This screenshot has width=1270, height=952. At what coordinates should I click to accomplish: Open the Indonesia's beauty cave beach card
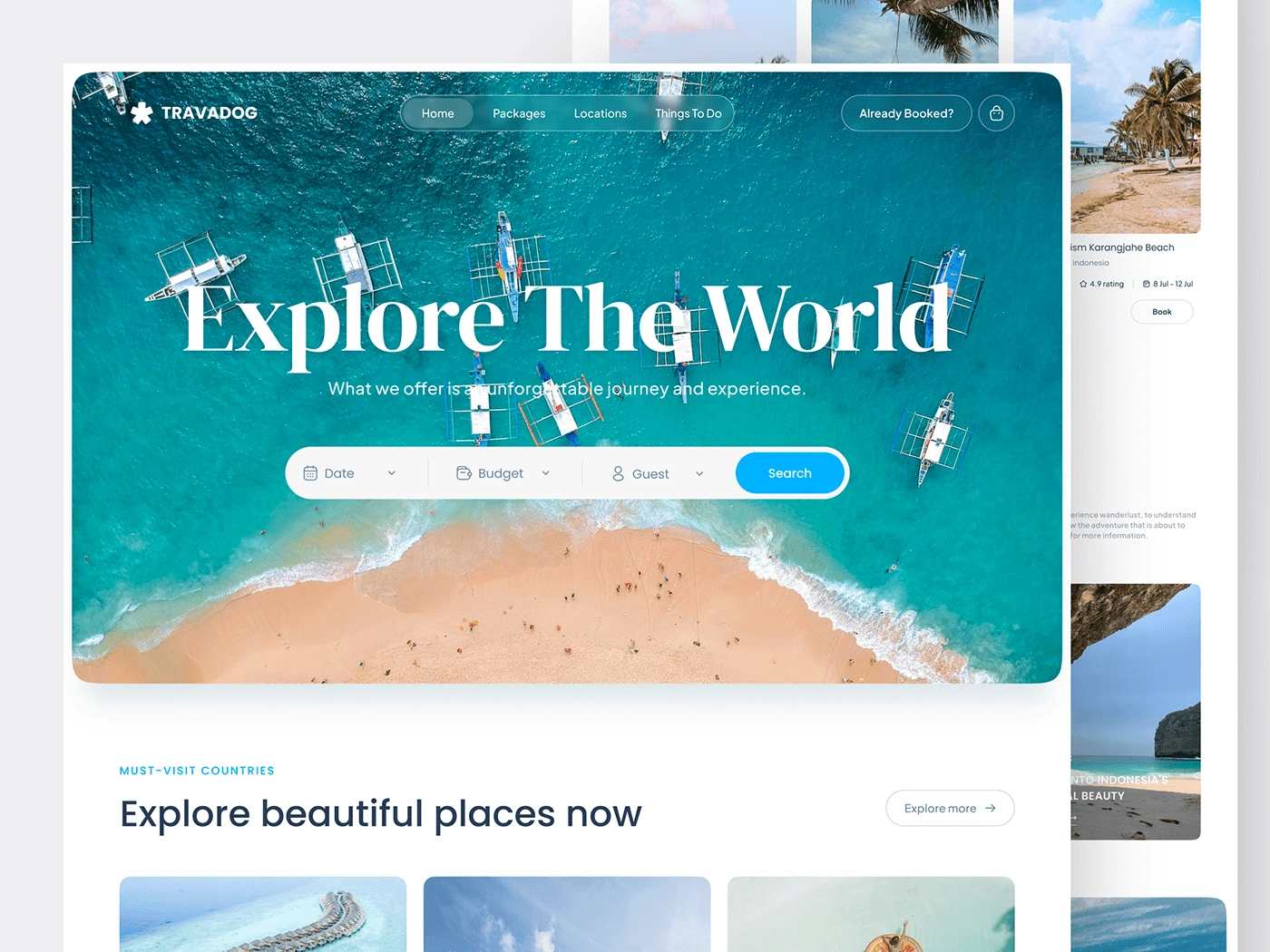(x=1136, y=712)
